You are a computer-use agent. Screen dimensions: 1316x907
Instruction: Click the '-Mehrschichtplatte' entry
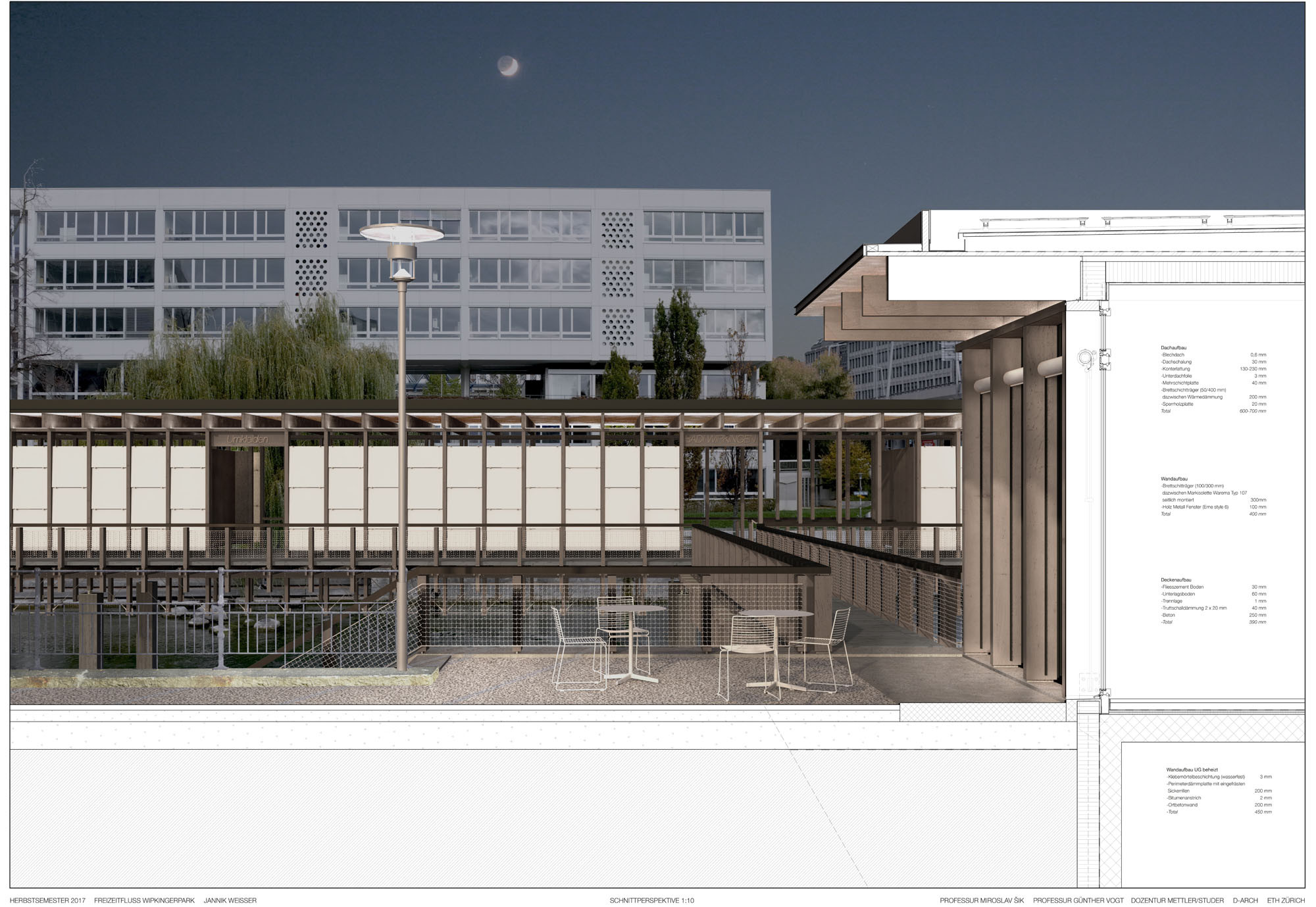coord(1179,383)
